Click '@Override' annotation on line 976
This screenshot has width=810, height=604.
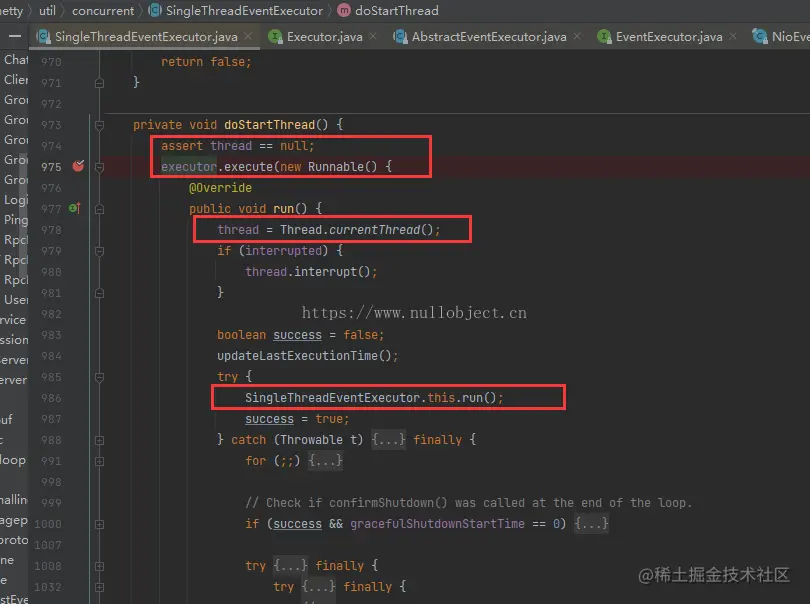(x=220, y=188)
